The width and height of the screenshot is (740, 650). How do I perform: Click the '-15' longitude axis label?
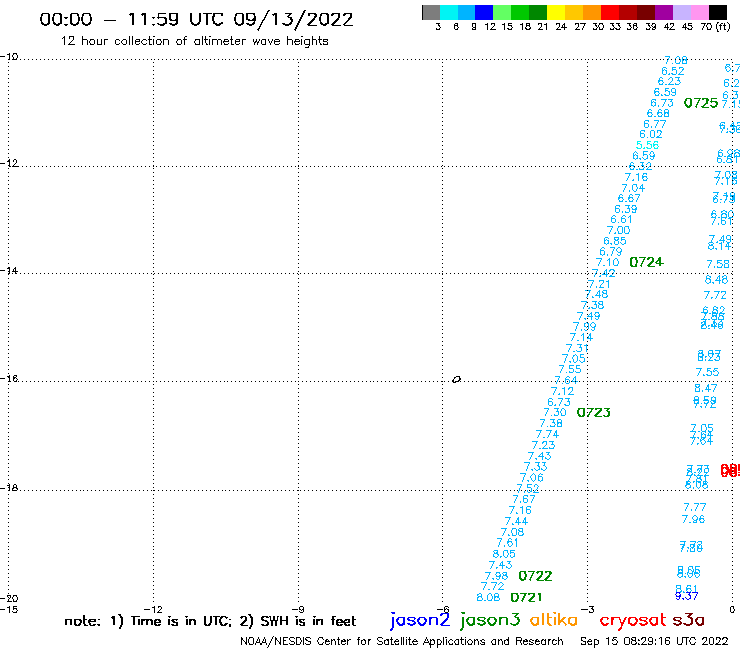coord(9,609)
